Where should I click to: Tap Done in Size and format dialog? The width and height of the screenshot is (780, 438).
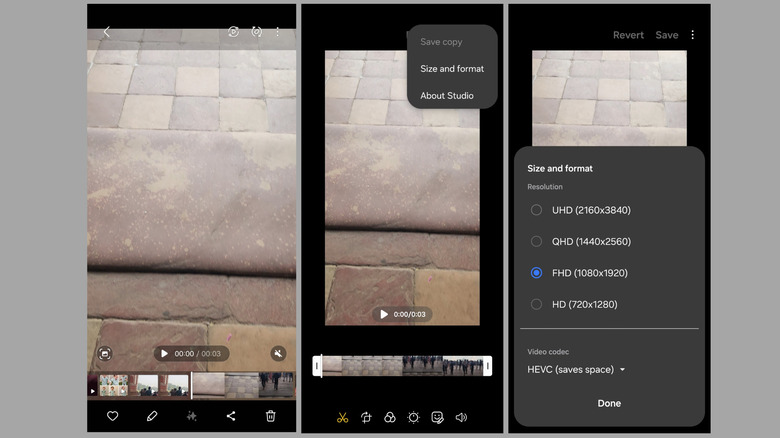click(x=609, y=403)
